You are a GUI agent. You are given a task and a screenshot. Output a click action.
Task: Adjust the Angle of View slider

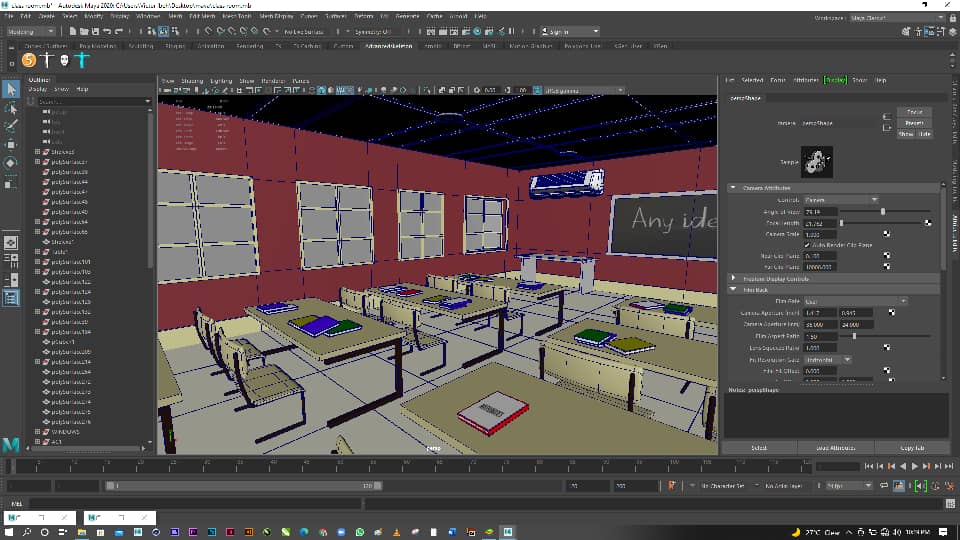point(883,211)
